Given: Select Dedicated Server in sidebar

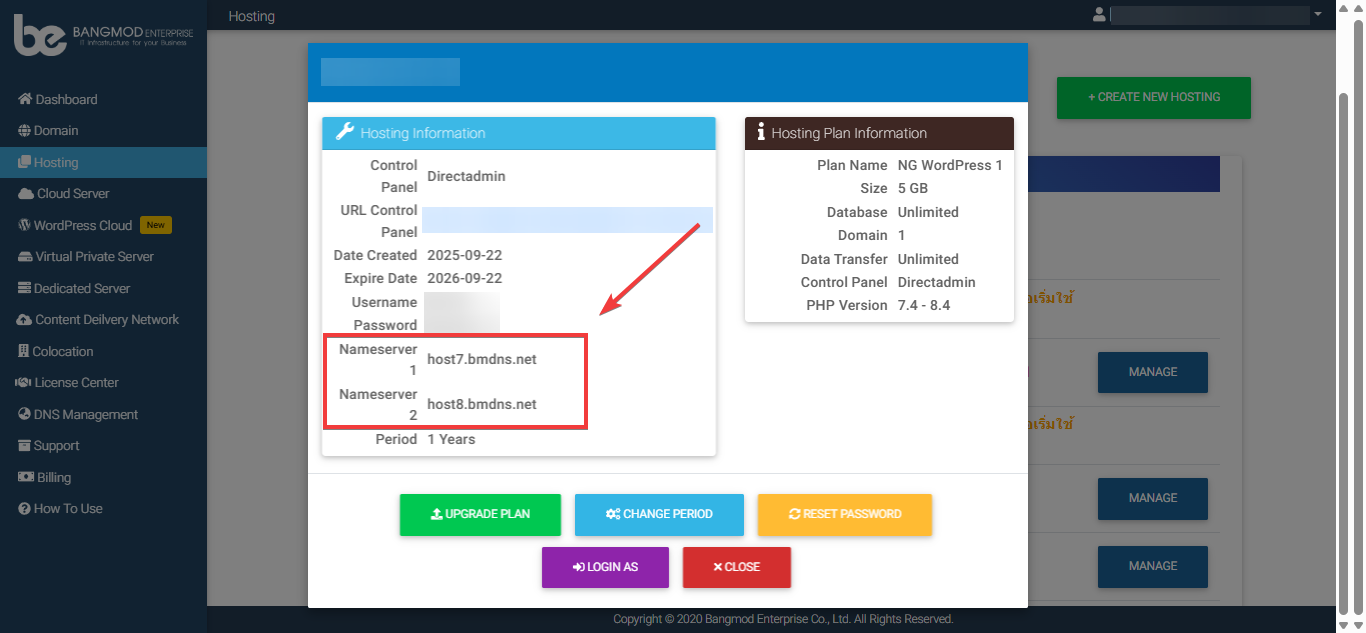Looking at the screenshot, I should coord(82,289).
